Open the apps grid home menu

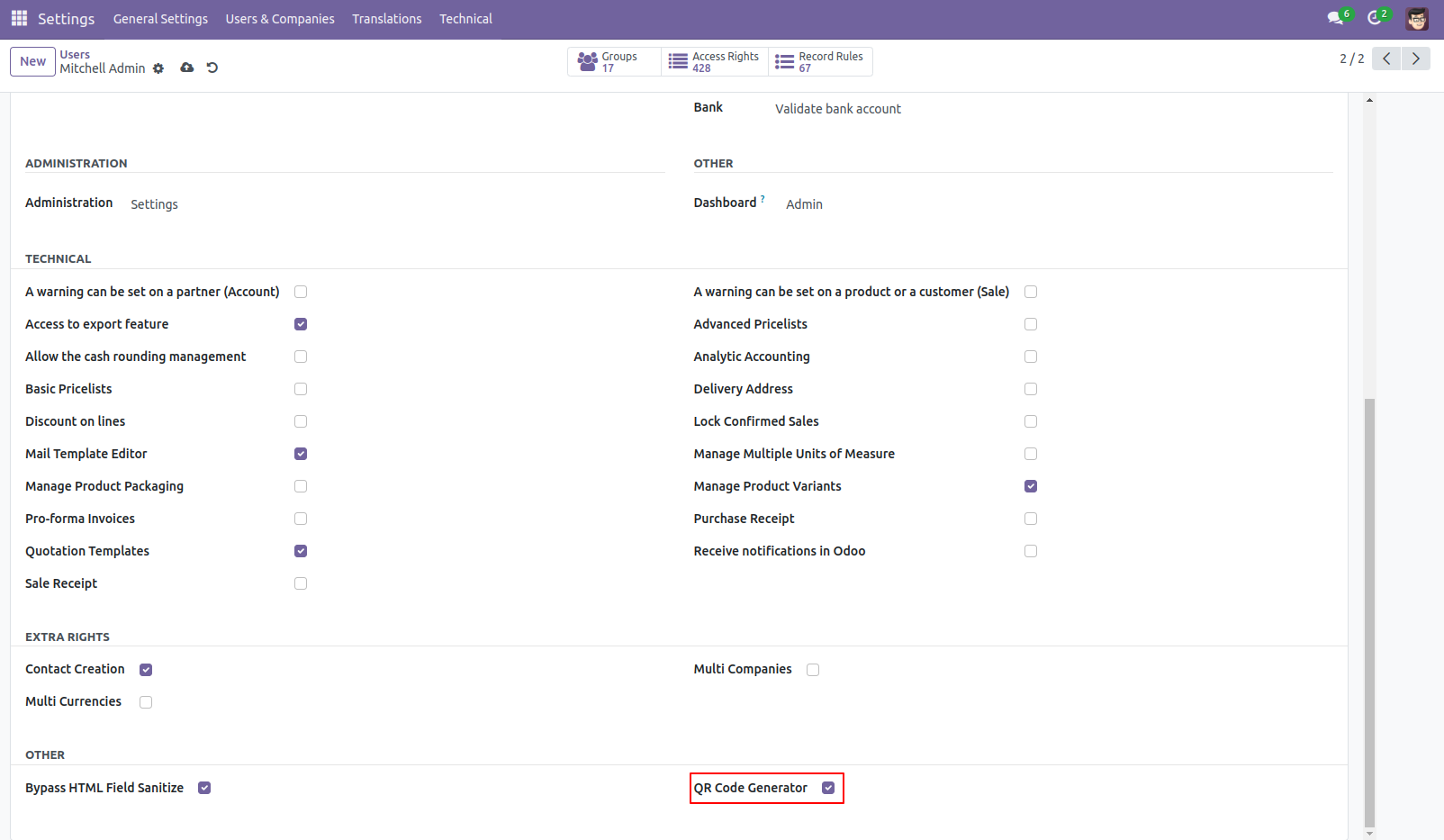(19, 18)
